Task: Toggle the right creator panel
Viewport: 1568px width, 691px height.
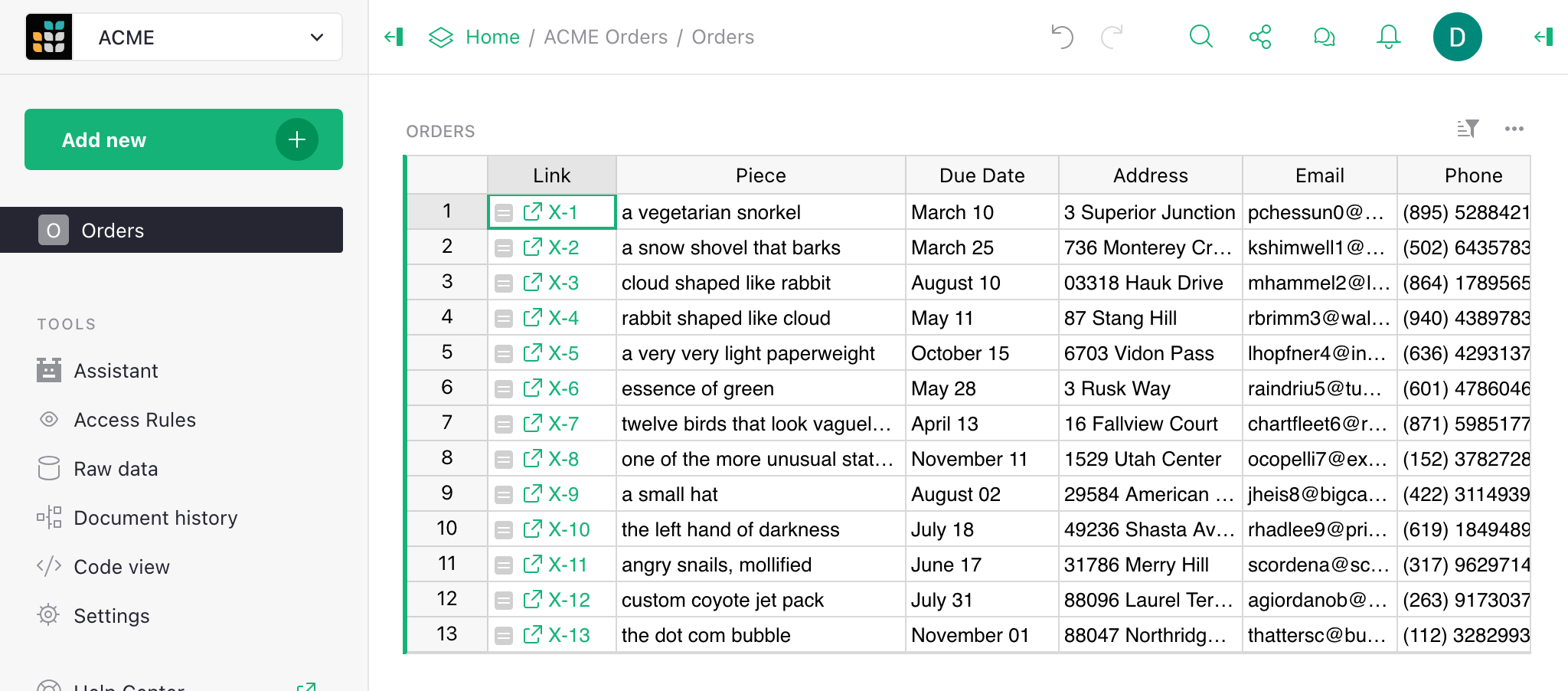Action: pos(1543,37)
